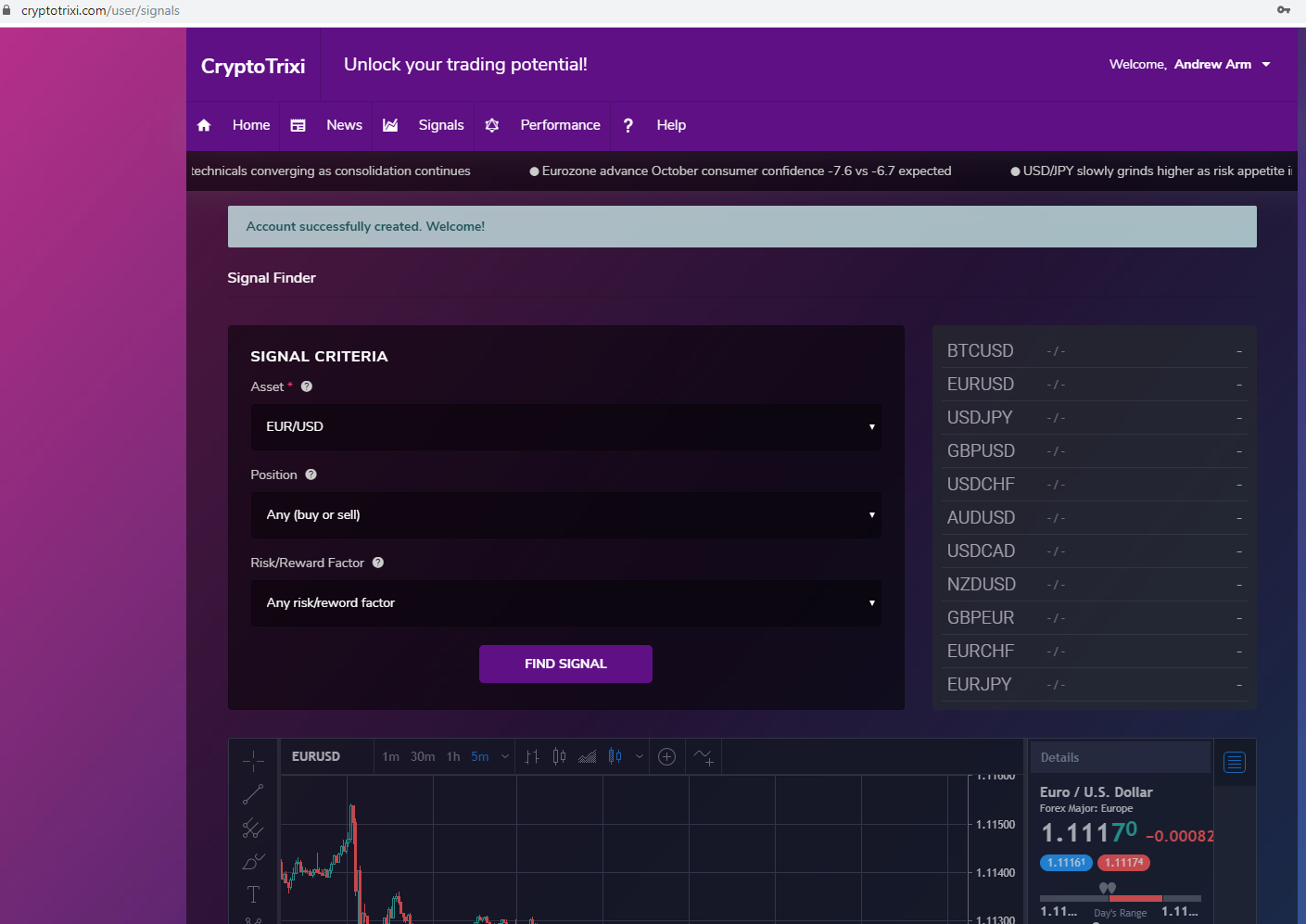1306x924 pixels.
Task: Click the Performance gear icon
Action: [492, 125]
